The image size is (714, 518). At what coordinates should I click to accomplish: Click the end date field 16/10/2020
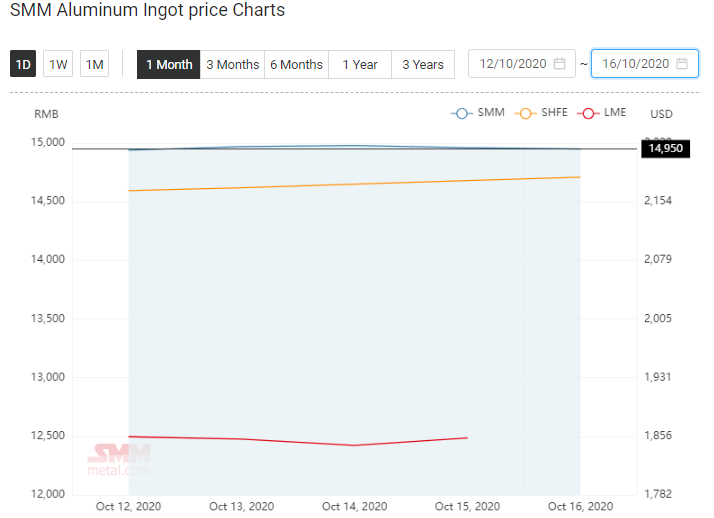[644, 64]
